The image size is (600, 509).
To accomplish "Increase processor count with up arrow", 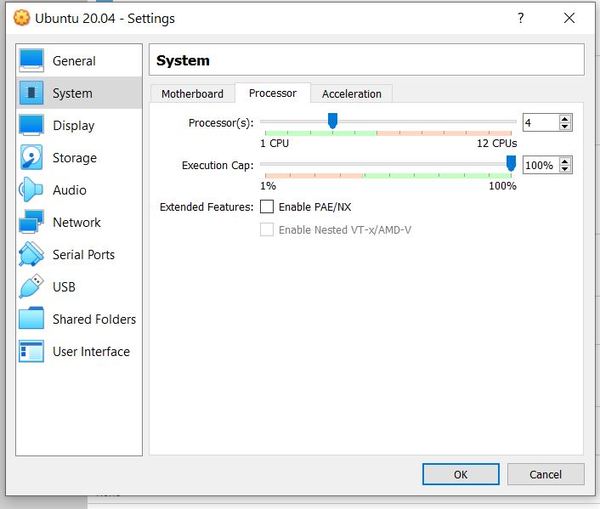I will click(x=565, y=119).
